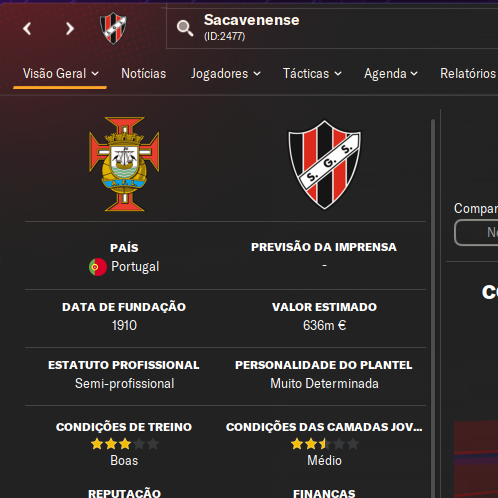Click the back navigation arrow
This screenshot has height=498, width=498.
27,29
